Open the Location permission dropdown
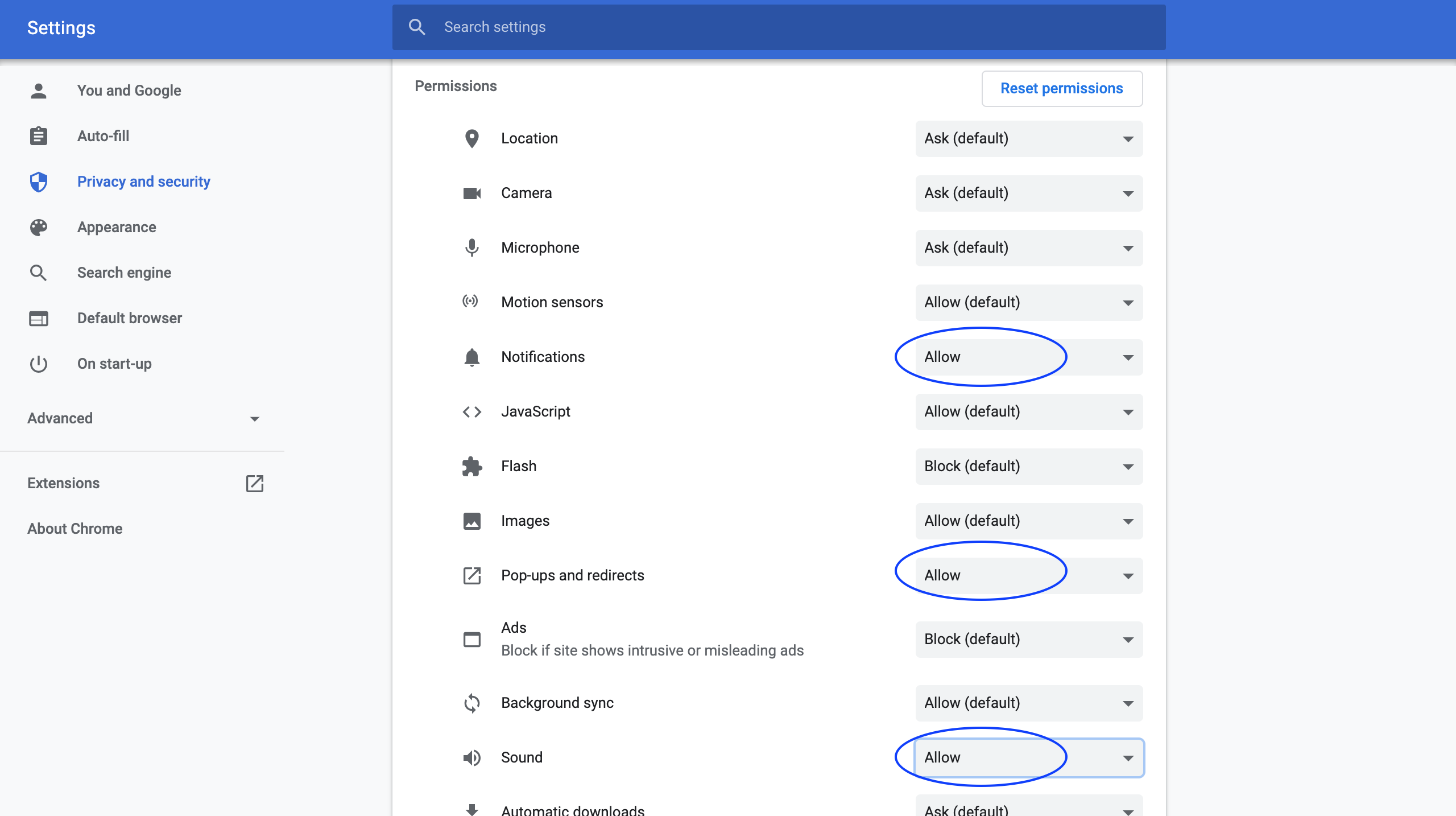The width and height of the screenshot is (1456, 816). click(x=1028, y=138)
